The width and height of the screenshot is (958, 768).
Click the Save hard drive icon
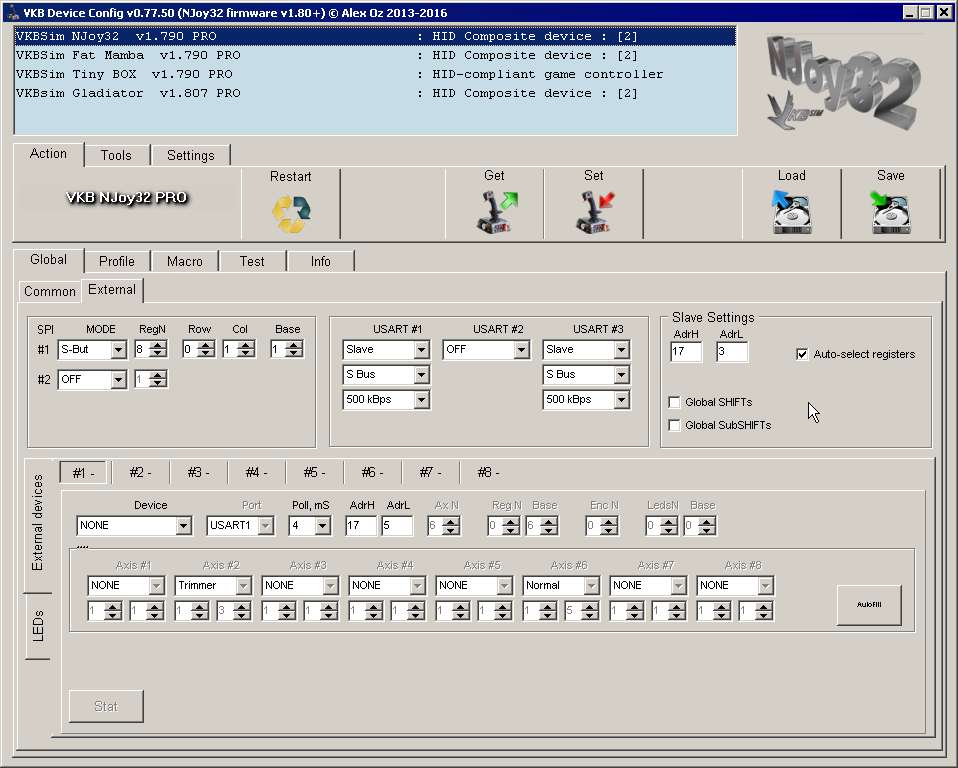click(x=890, y=211)
